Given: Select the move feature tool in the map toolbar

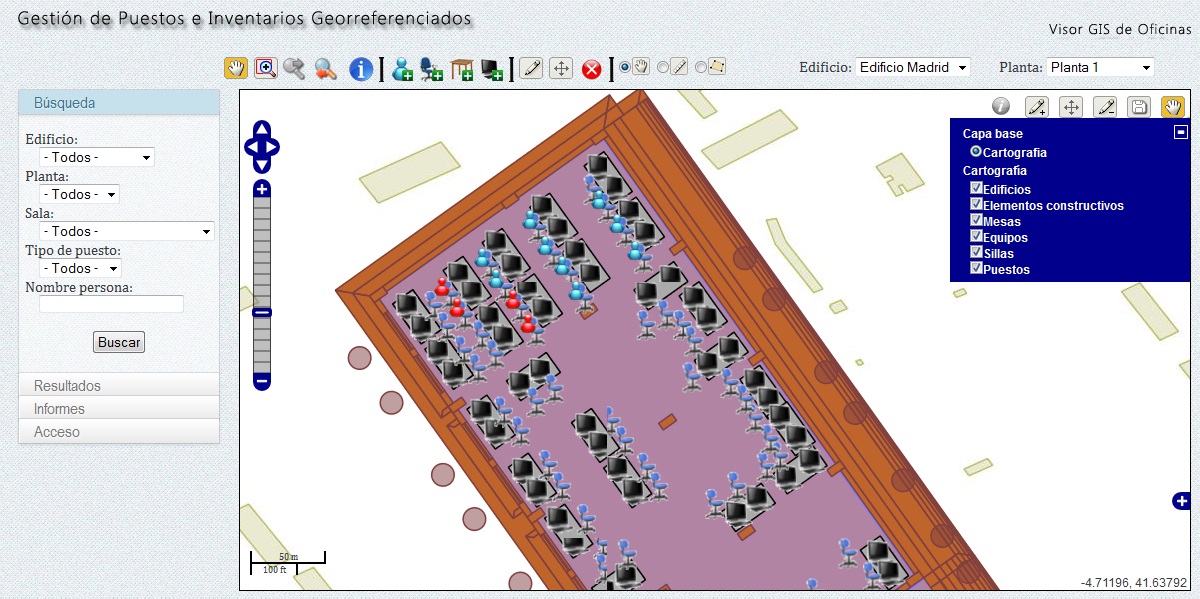Looking at the screenshot, I should pyautogui.click(x=1071, y=107).
